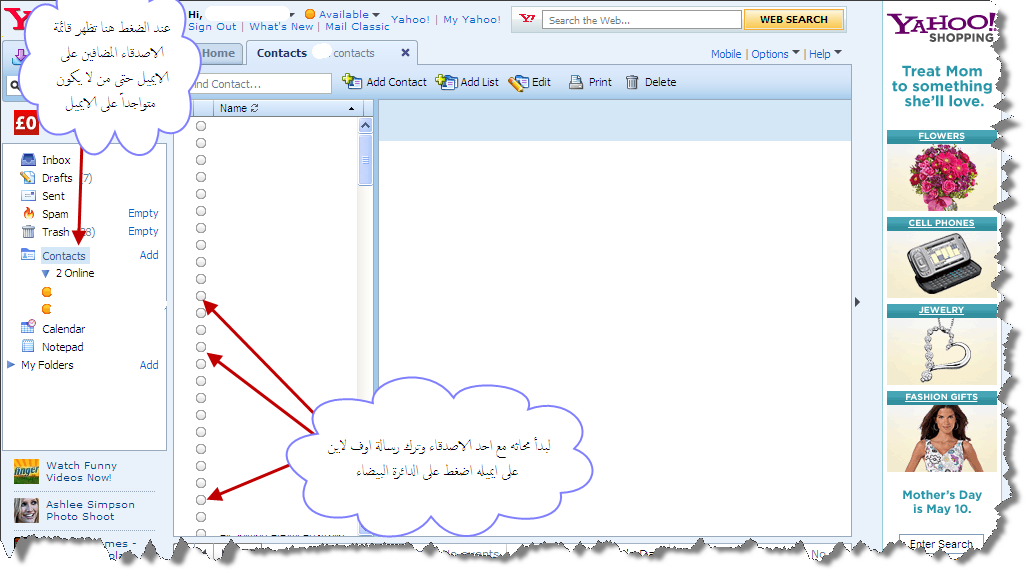Click Add next to Contacts

click(x=149, y=255)
